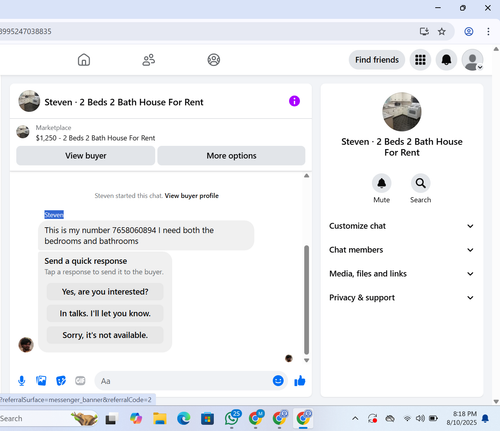Image resolution: width=500 pixels, height=431 pixels.
Task: Click the chat scroll up arrow
Action: [x=307, y=176]
